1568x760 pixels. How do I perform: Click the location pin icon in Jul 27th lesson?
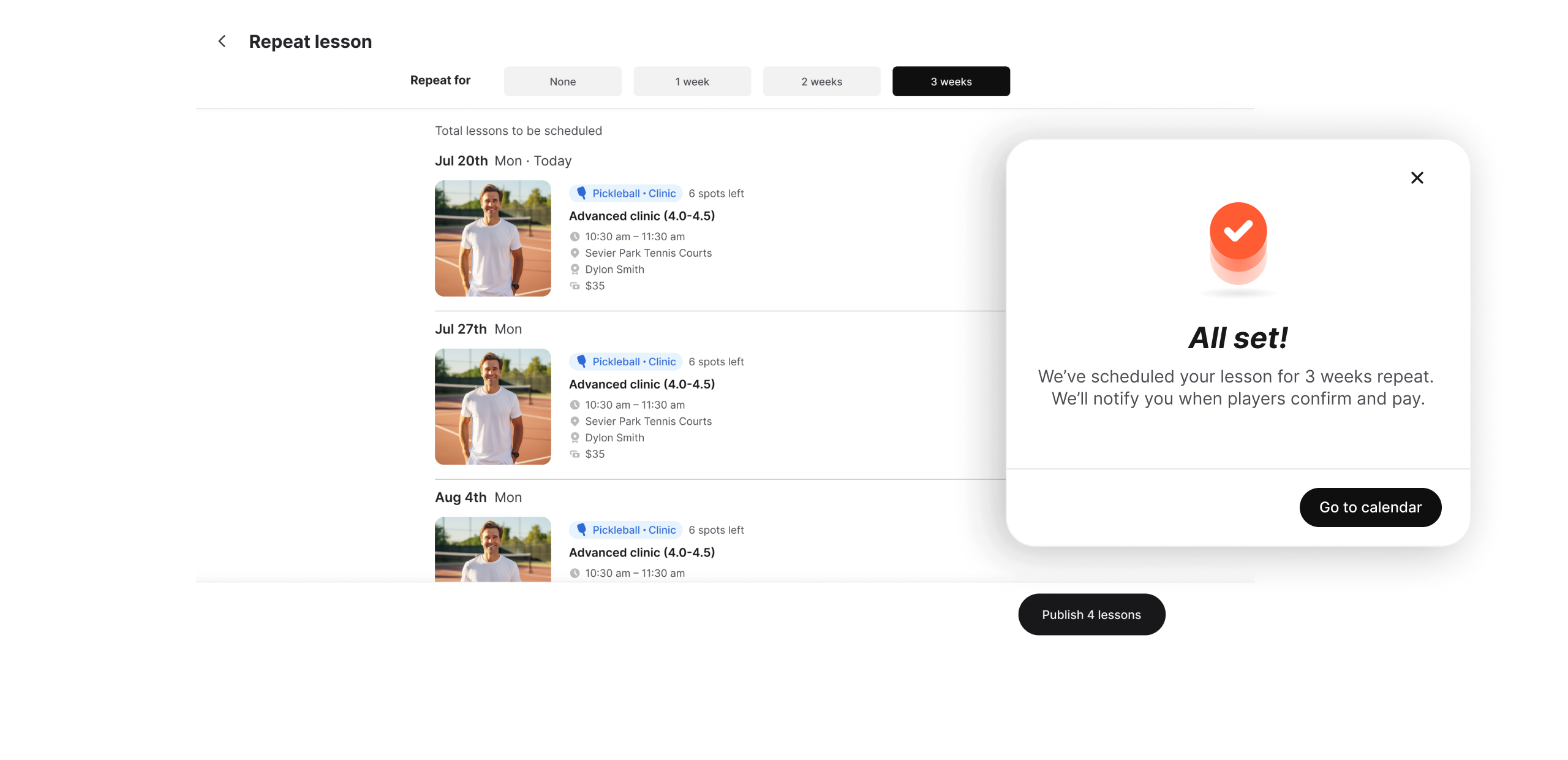(x=575, y=422)
